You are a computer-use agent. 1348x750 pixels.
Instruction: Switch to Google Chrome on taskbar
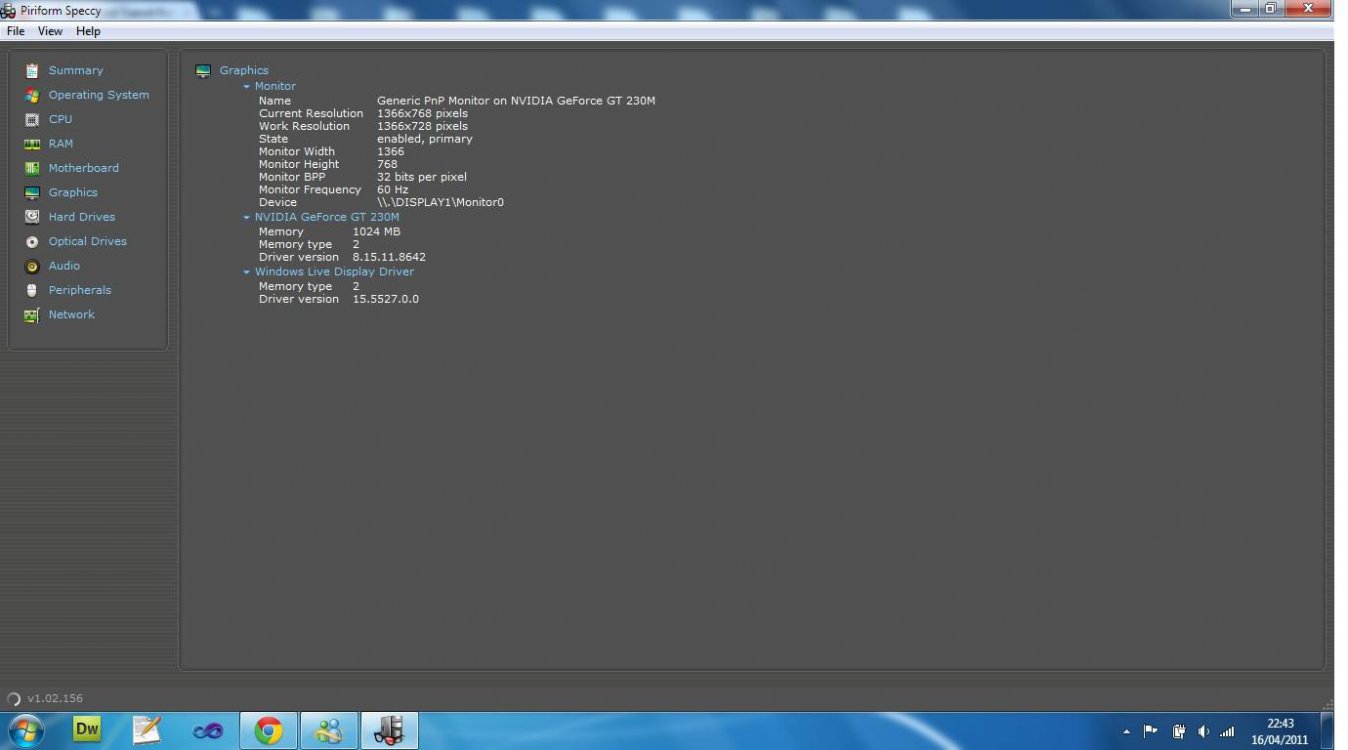pyautogui.click(x=268, y=731)
